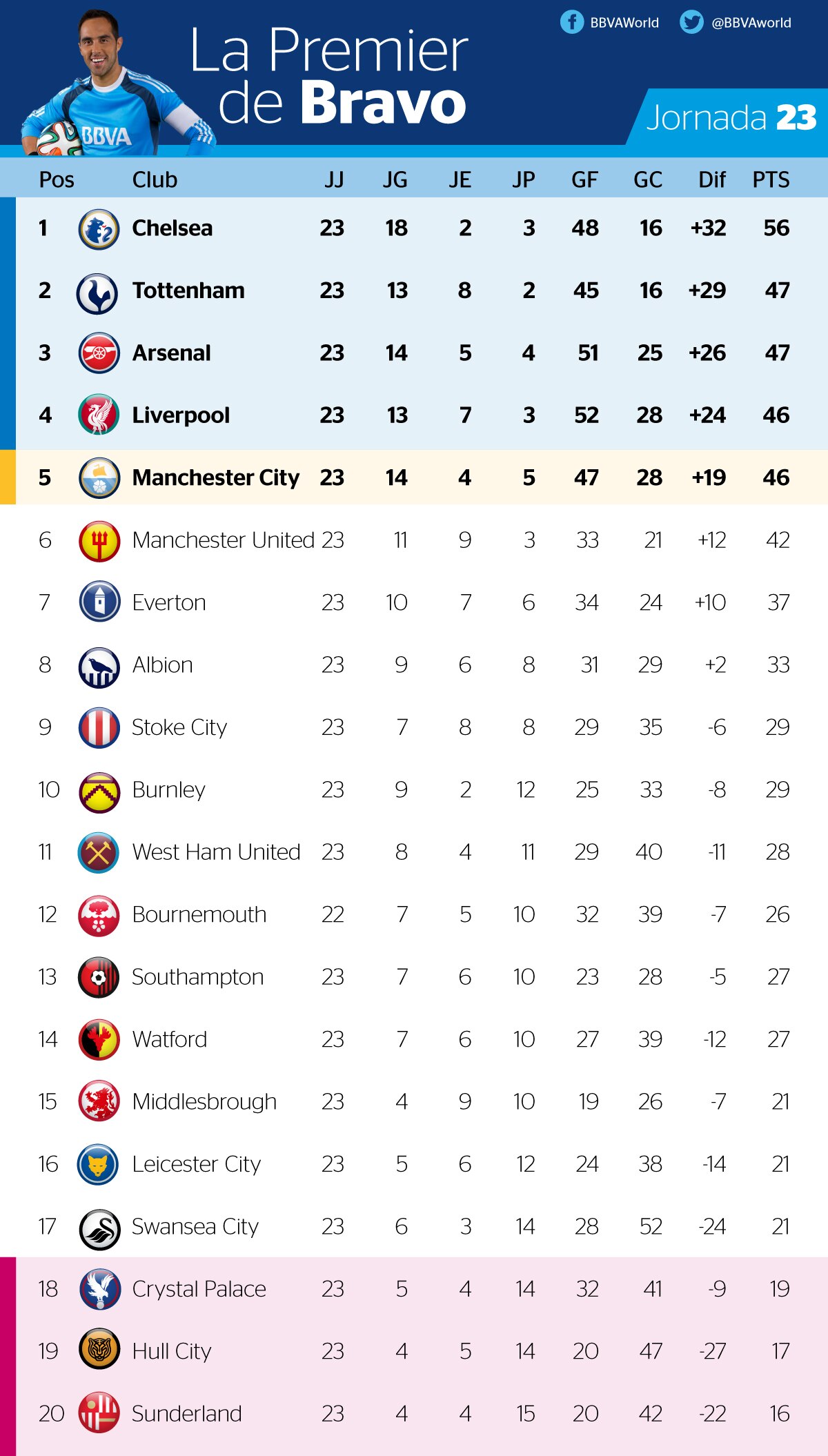Click the Chelsea club crest
This screenshot has height=1456, width=828.
point(99,229)
